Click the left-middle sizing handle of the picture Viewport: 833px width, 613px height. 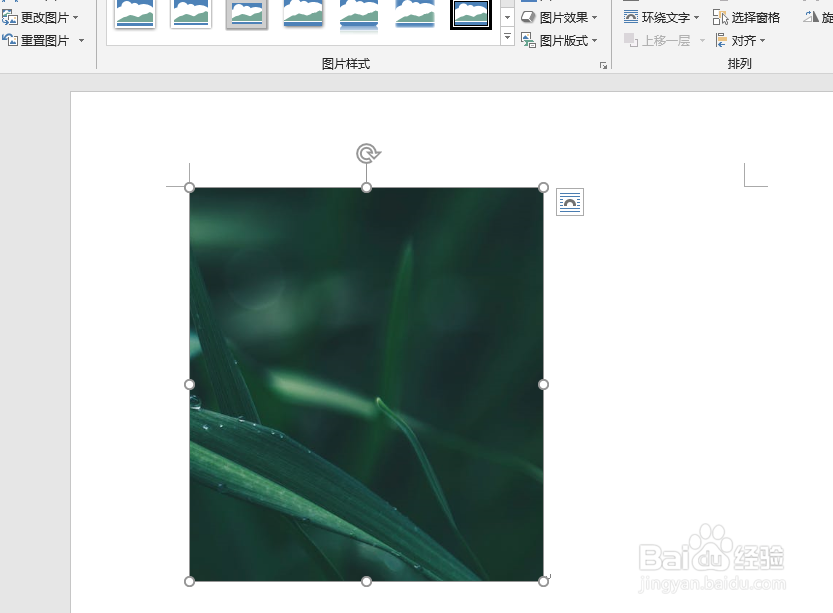coord(190,385)
